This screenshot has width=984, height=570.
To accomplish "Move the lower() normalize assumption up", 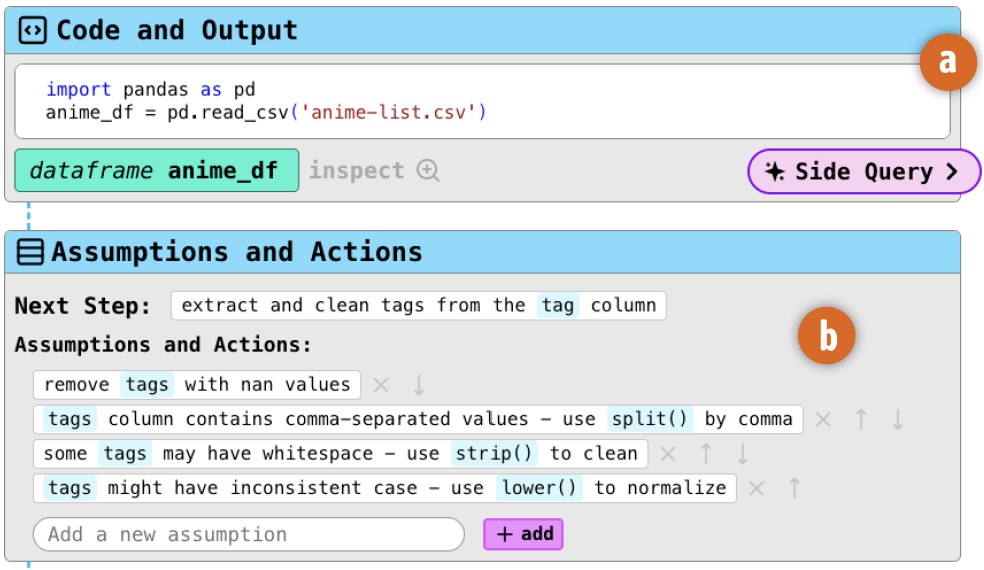I will (x=794, y=488).
